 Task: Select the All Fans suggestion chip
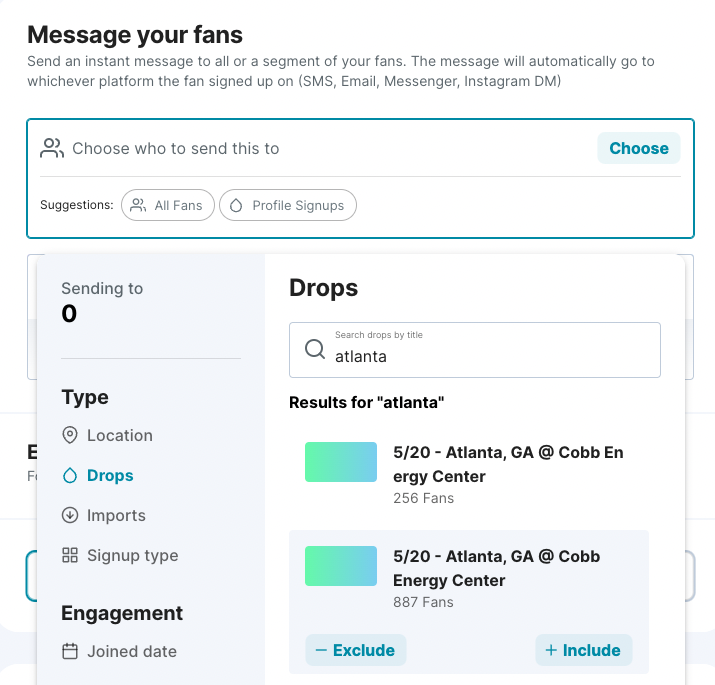pos(167,205)
